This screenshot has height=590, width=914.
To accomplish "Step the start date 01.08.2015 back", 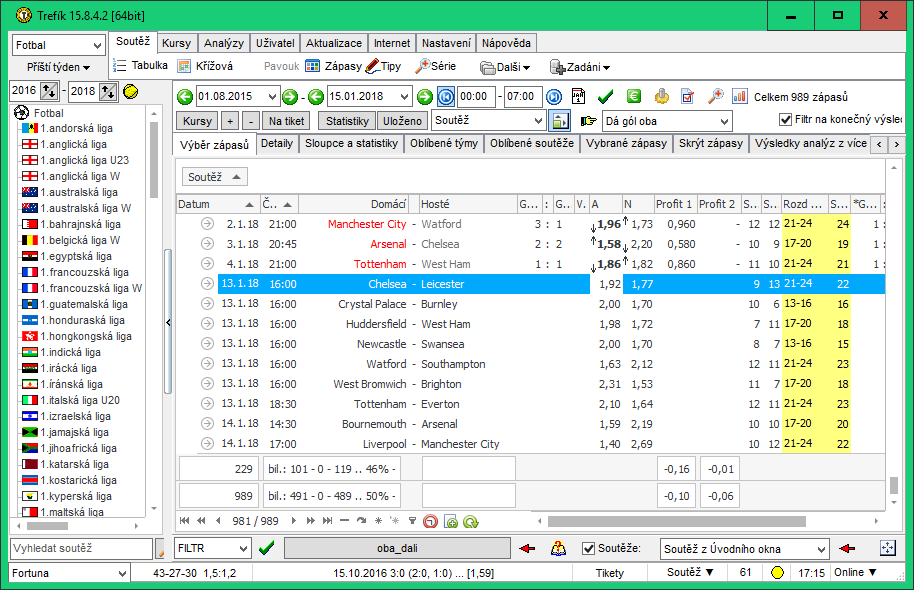I will pyautogui.click(x=185, y=97).
